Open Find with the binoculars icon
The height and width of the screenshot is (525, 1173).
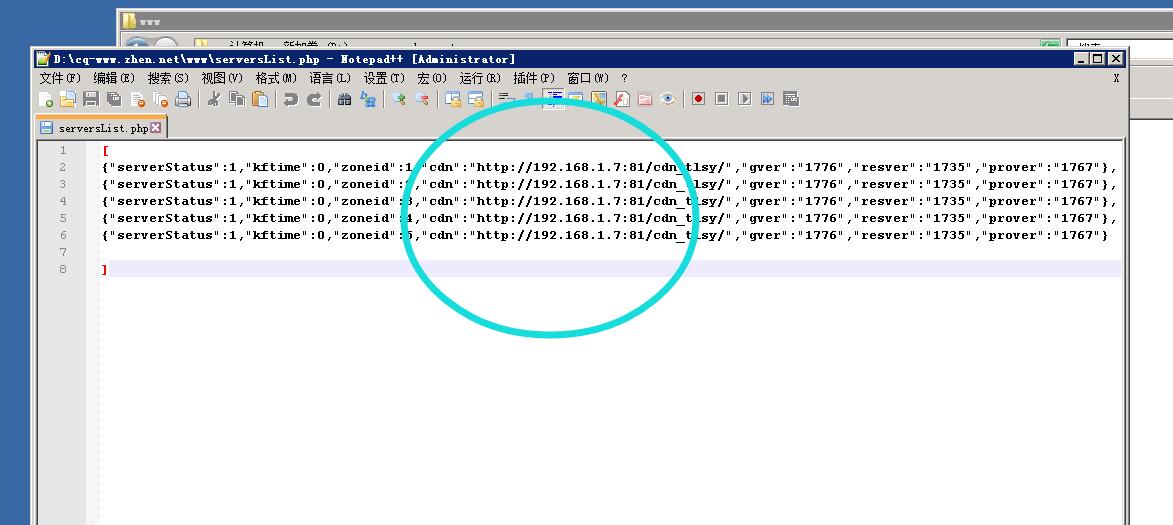[x=344, y=99]
